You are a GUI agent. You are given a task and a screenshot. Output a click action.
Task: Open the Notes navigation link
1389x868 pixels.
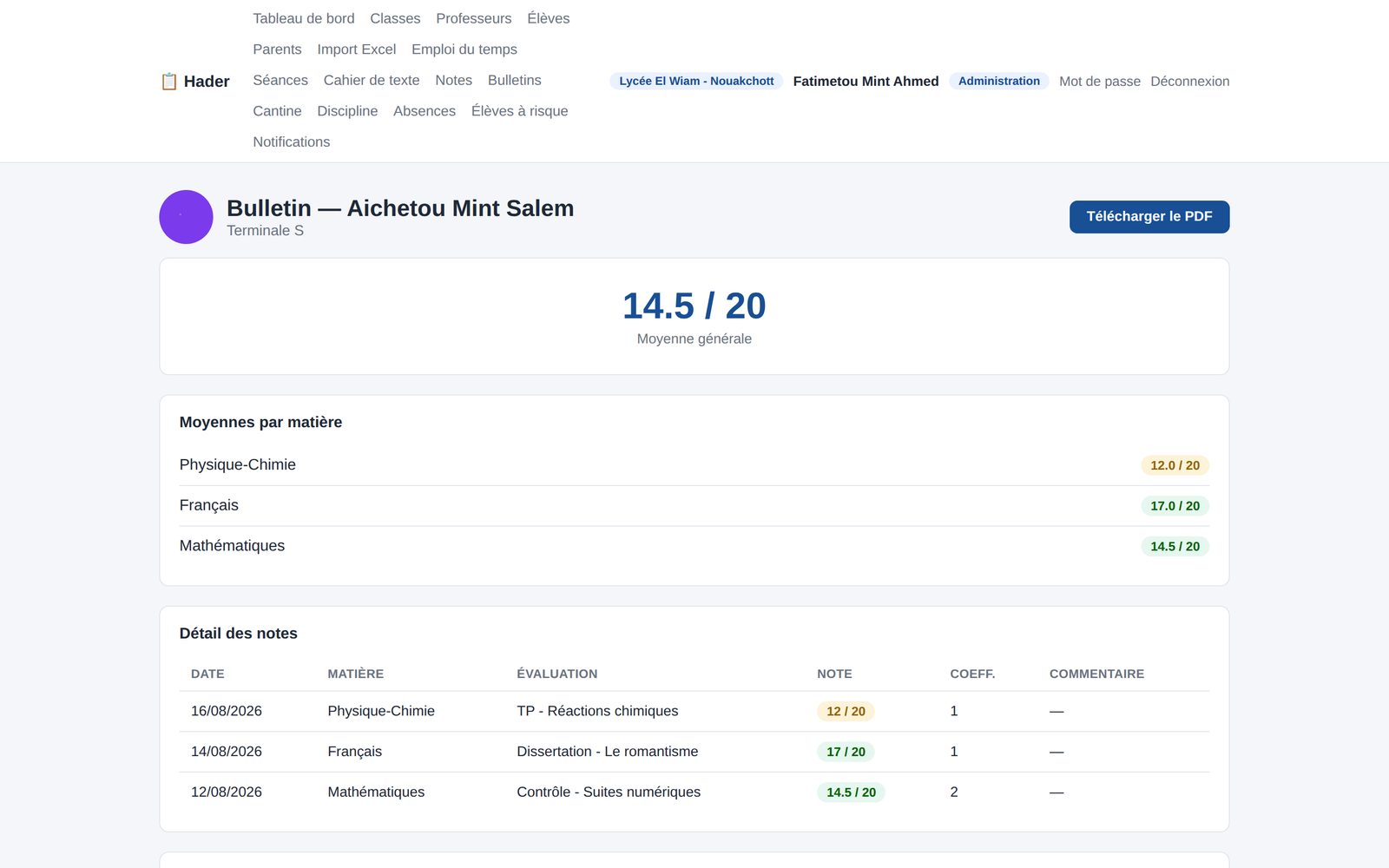click(454, 80)
